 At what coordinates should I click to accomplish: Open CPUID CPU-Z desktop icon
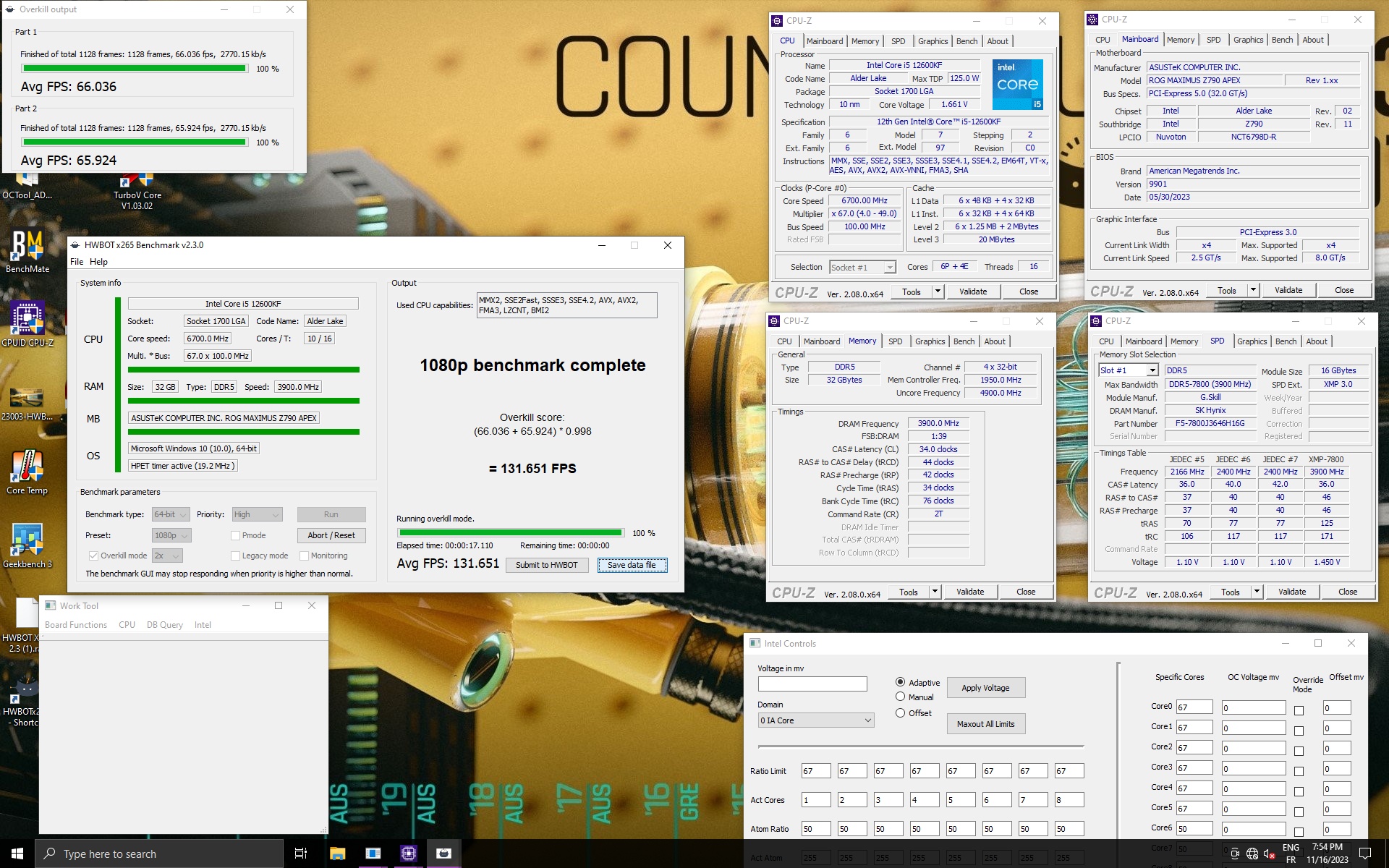point(27,325)
